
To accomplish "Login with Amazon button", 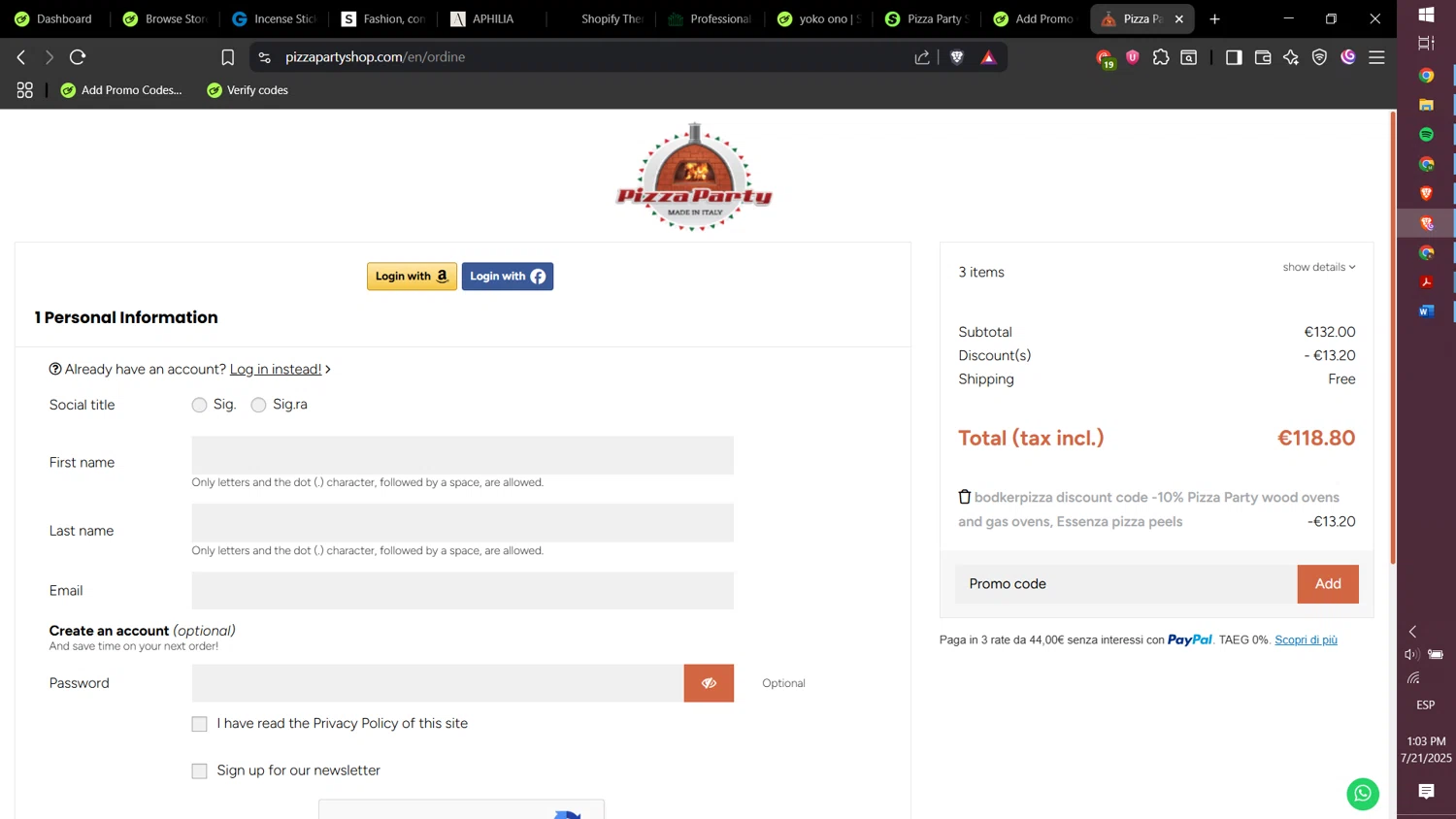I will click(x=412, y=277).
